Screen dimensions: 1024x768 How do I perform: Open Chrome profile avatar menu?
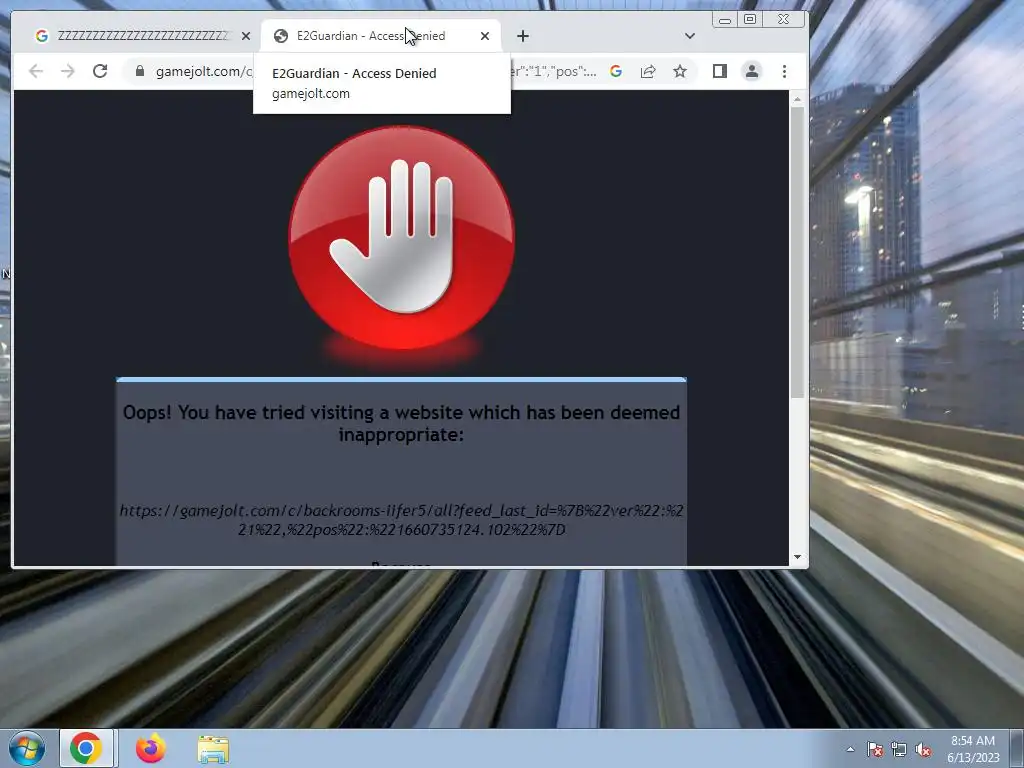[752, 71]
